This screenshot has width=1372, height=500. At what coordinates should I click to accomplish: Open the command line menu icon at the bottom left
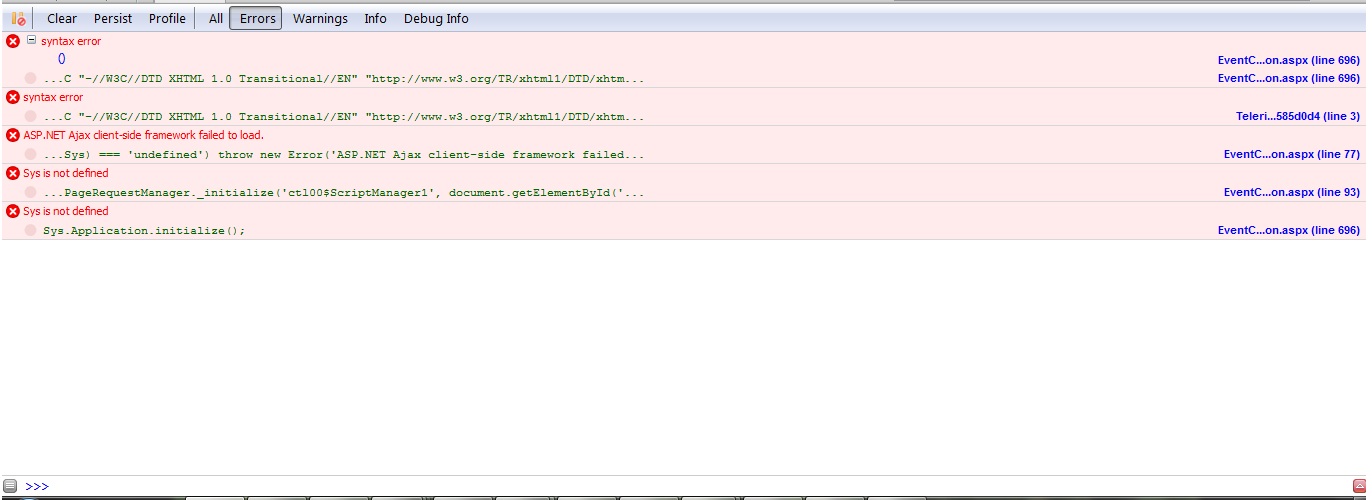point(10,486)
